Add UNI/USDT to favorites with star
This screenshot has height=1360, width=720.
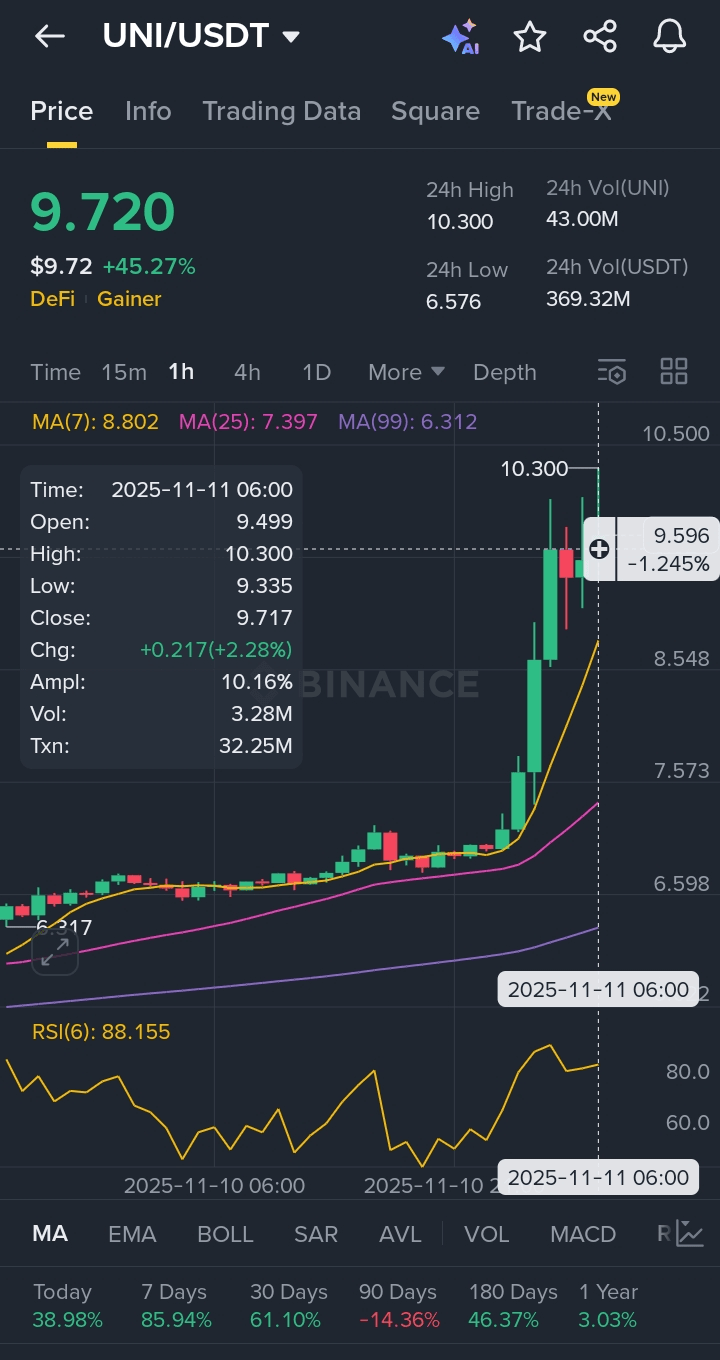tap(529, 37)
